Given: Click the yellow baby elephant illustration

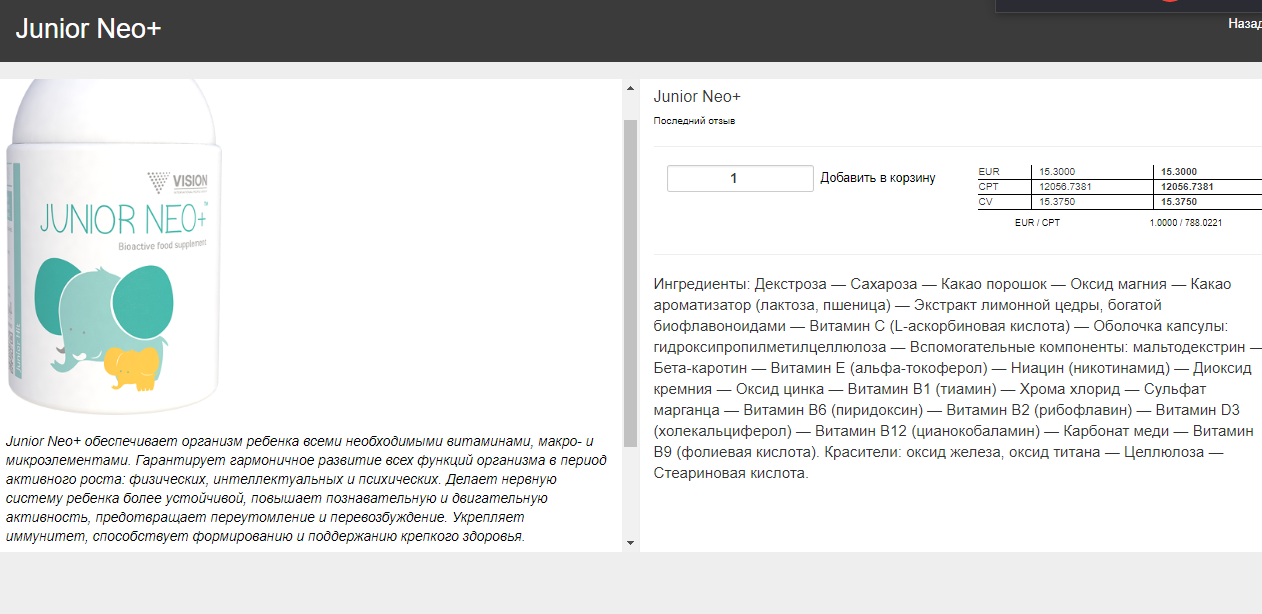Looking at the screenshot, I should point(132,369).
